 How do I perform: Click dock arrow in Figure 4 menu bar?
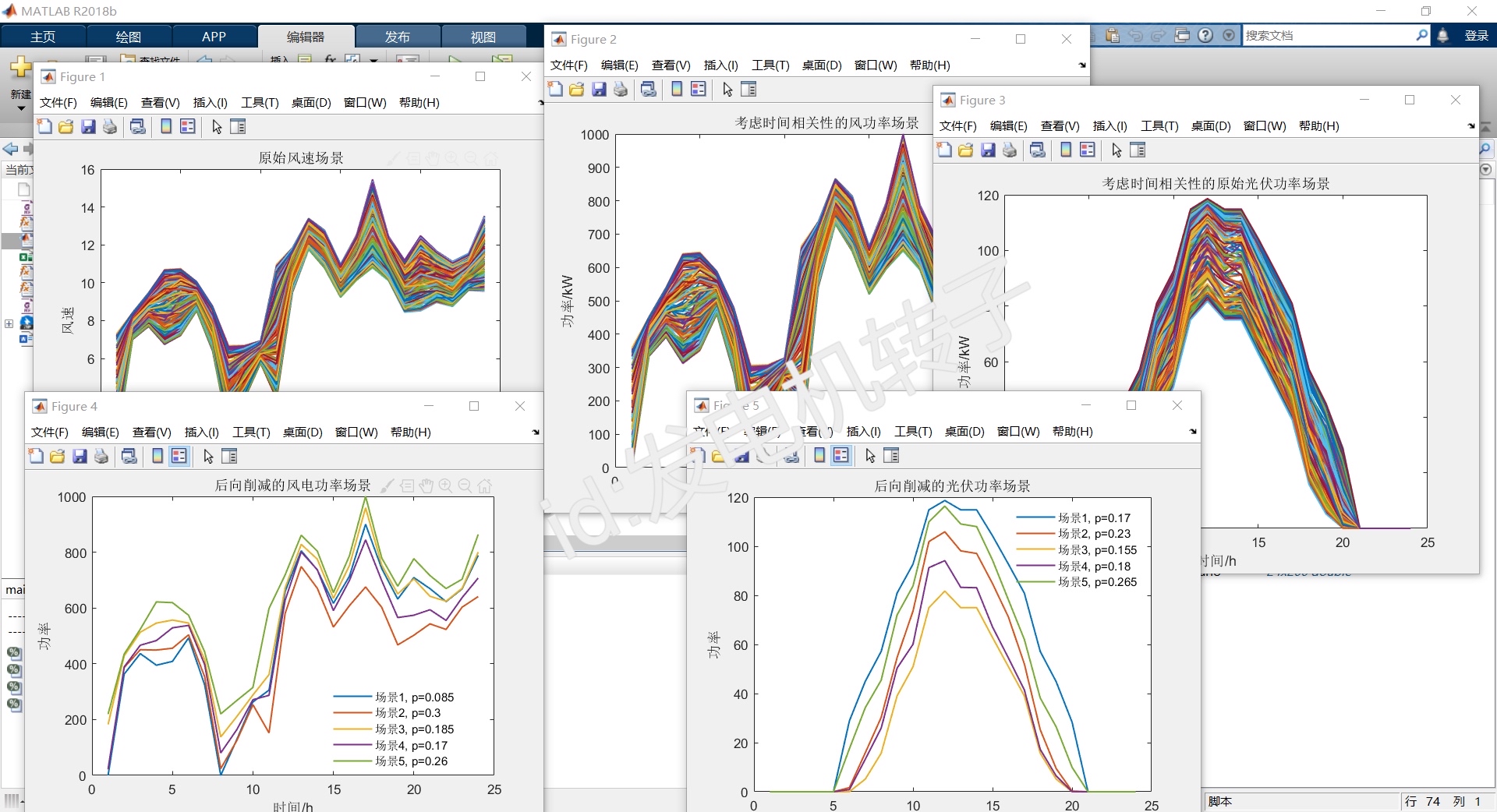click(536, 432)
